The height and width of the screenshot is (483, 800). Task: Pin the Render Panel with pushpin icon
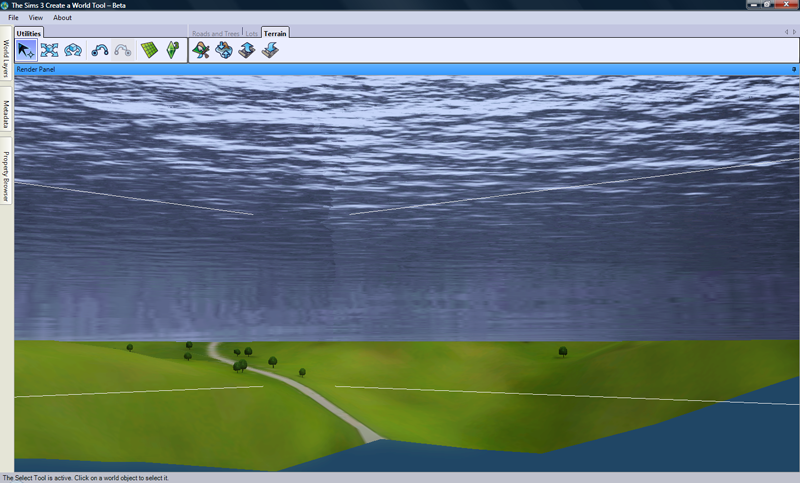pyautogui.click(x=794, y=69)
